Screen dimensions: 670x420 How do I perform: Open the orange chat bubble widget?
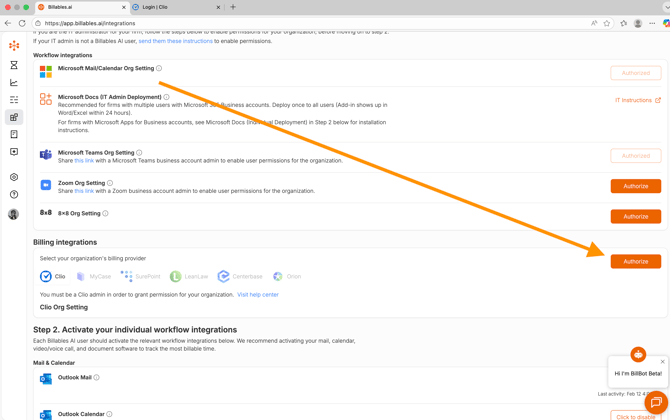click(655, 403)
